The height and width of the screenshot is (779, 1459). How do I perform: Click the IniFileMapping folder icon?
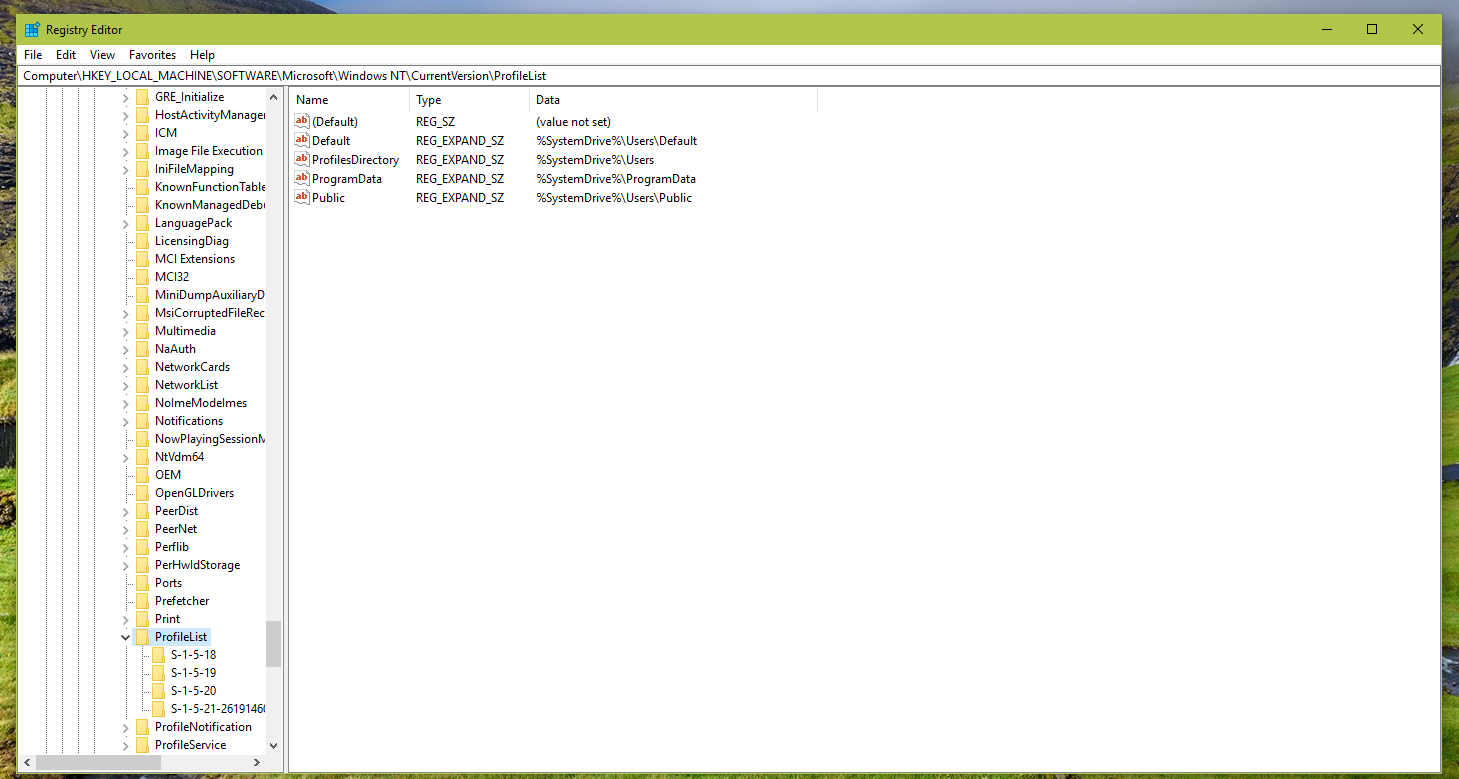142,169
